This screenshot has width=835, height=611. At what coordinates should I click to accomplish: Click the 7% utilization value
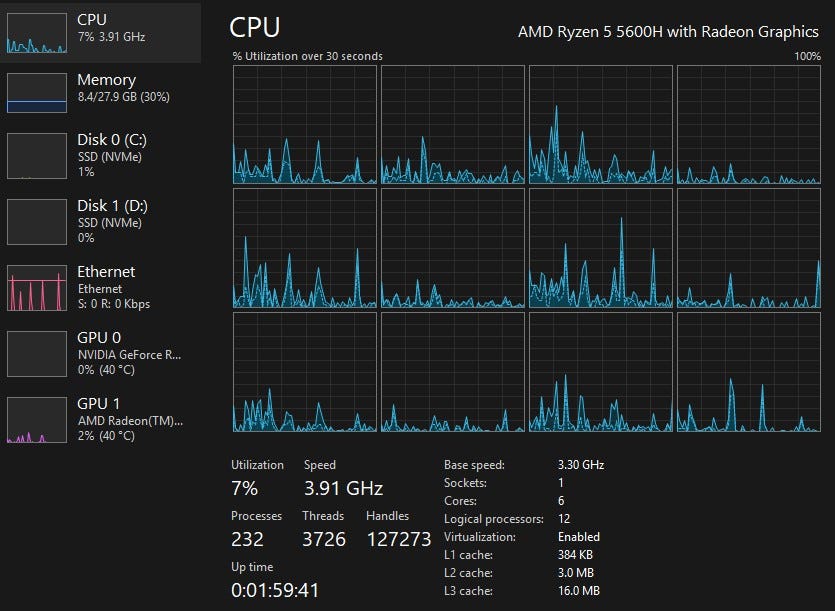tap(245, 489)
